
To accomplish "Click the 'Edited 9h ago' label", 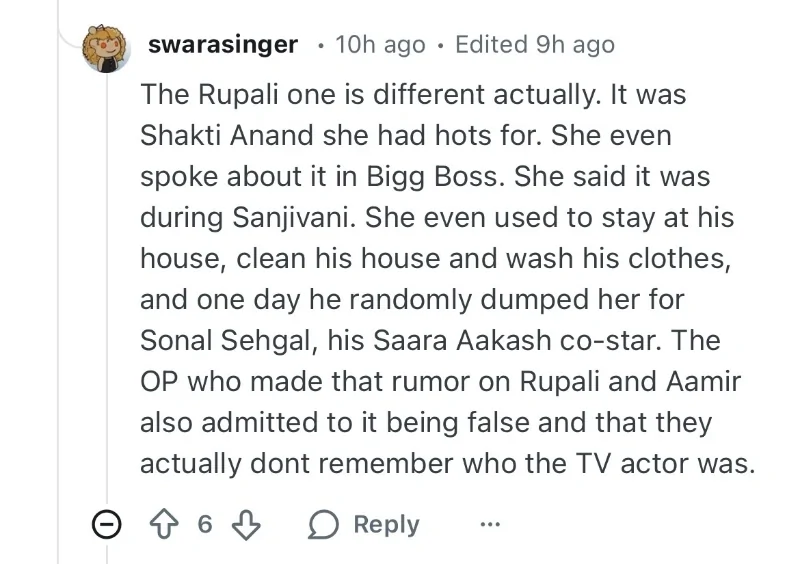I will (535, 45).
